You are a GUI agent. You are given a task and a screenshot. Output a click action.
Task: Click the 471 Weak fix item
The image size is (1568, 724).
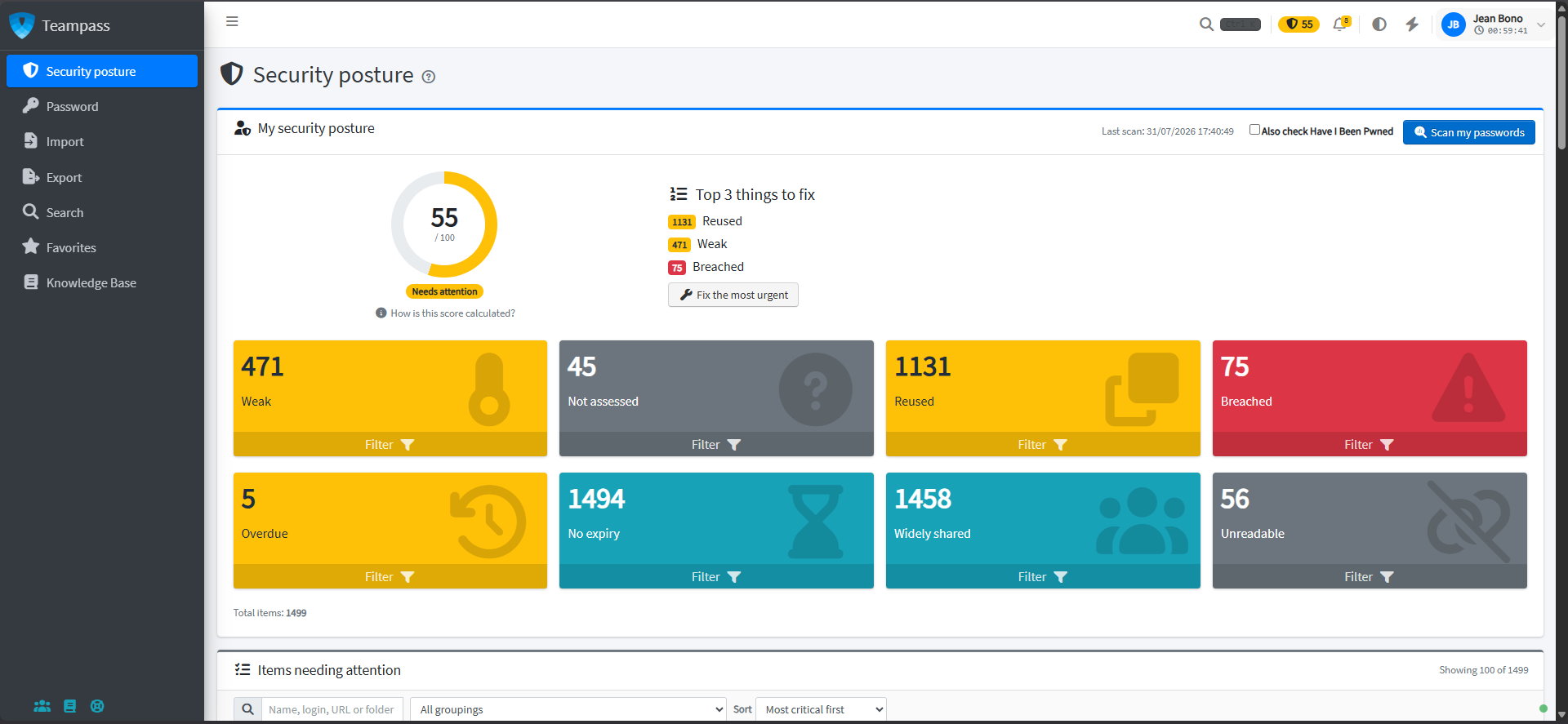[697, 244]
